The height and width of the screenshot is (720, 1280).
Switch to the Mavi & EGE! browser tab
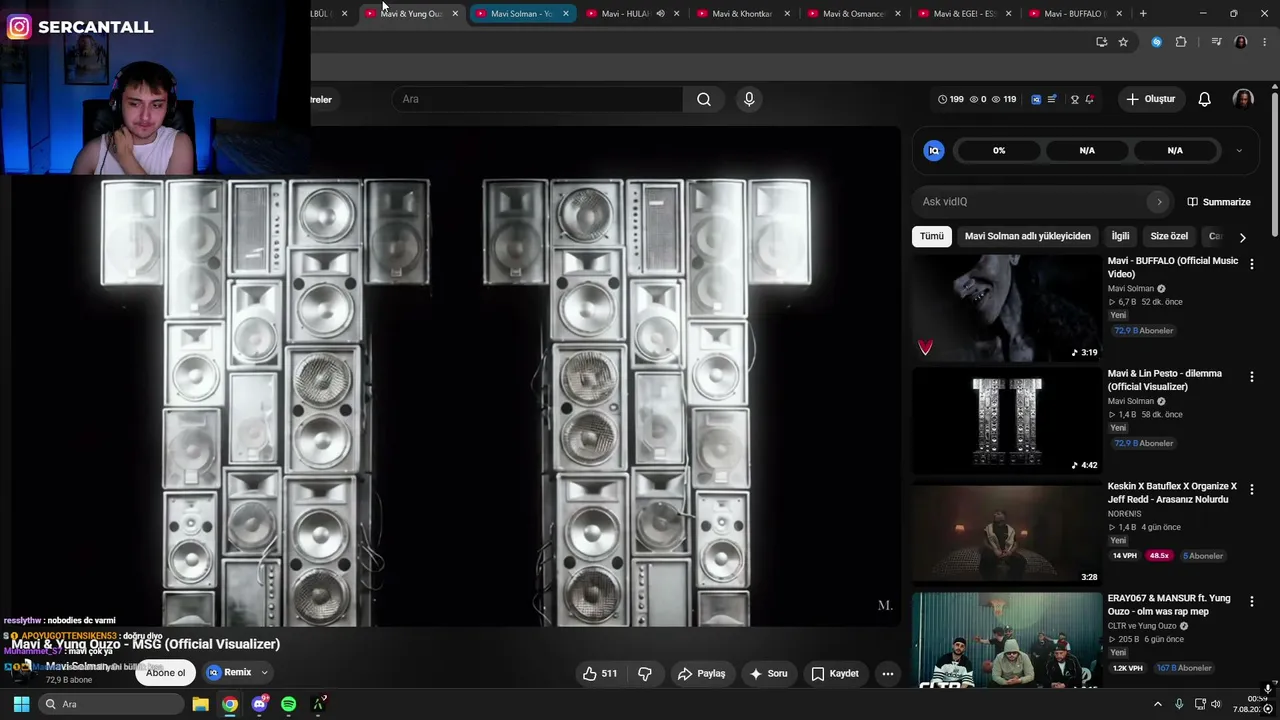964,14
